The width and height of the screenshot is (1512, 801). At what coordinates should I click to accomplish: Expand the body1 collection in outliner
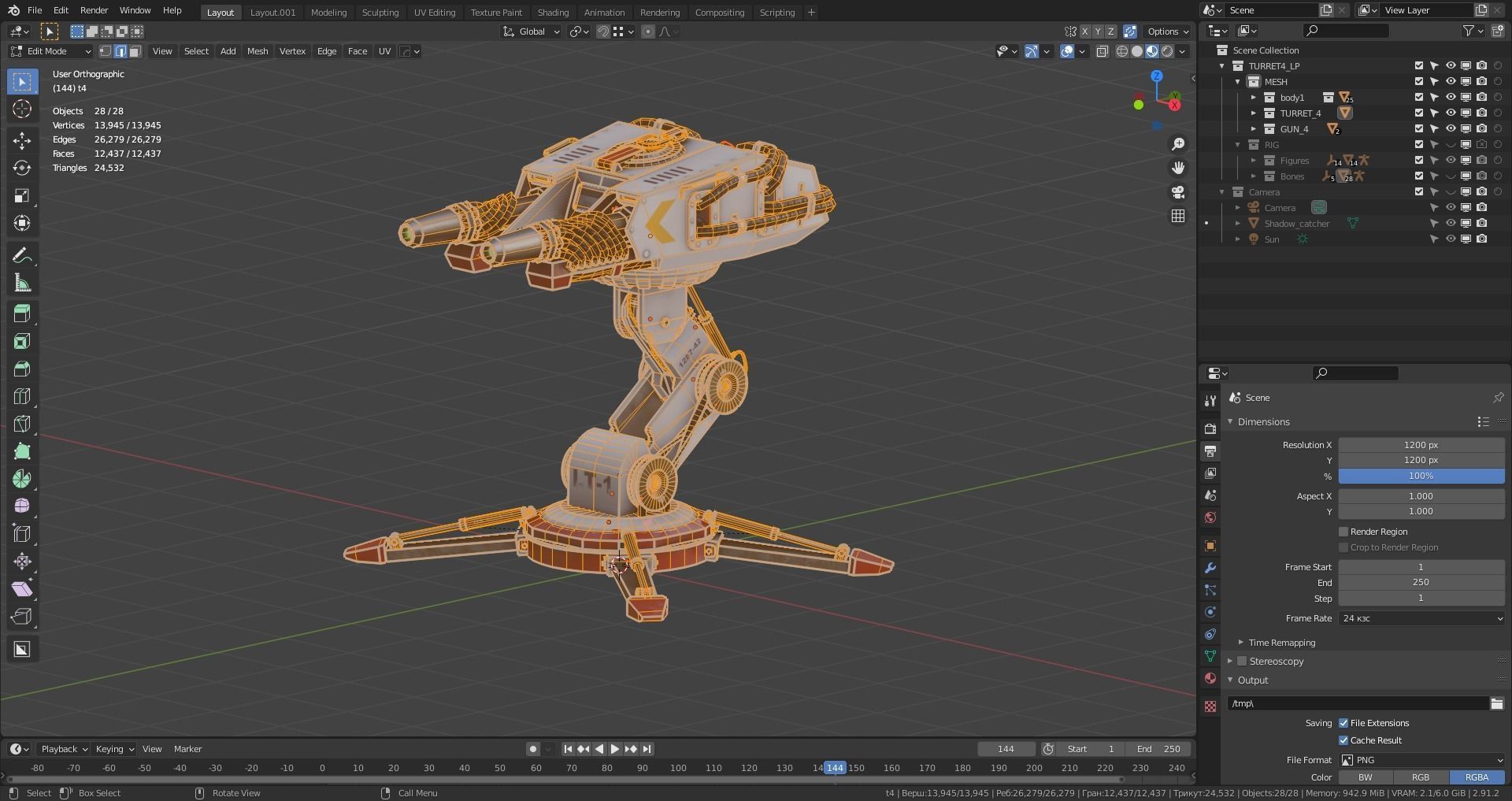click(x=1254, y=98)
